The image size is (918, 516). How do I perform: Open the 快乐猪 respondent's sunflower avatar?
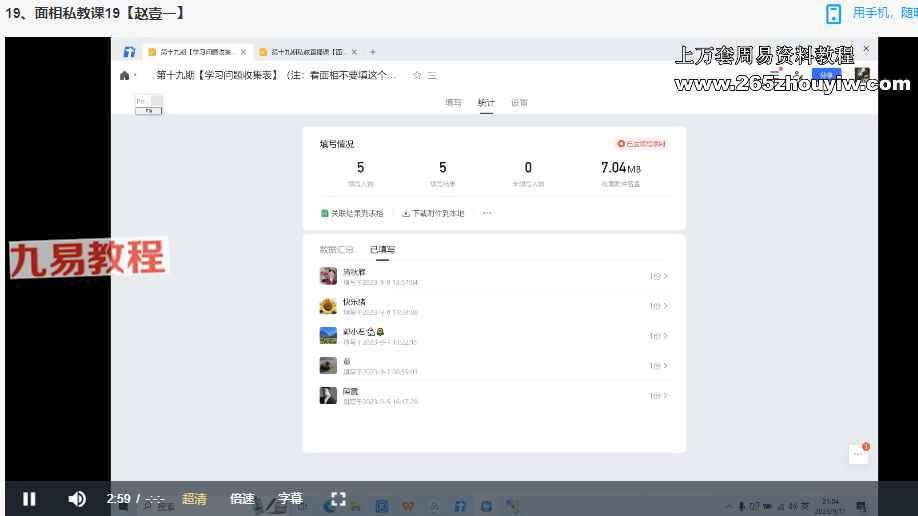coord(328,306)
